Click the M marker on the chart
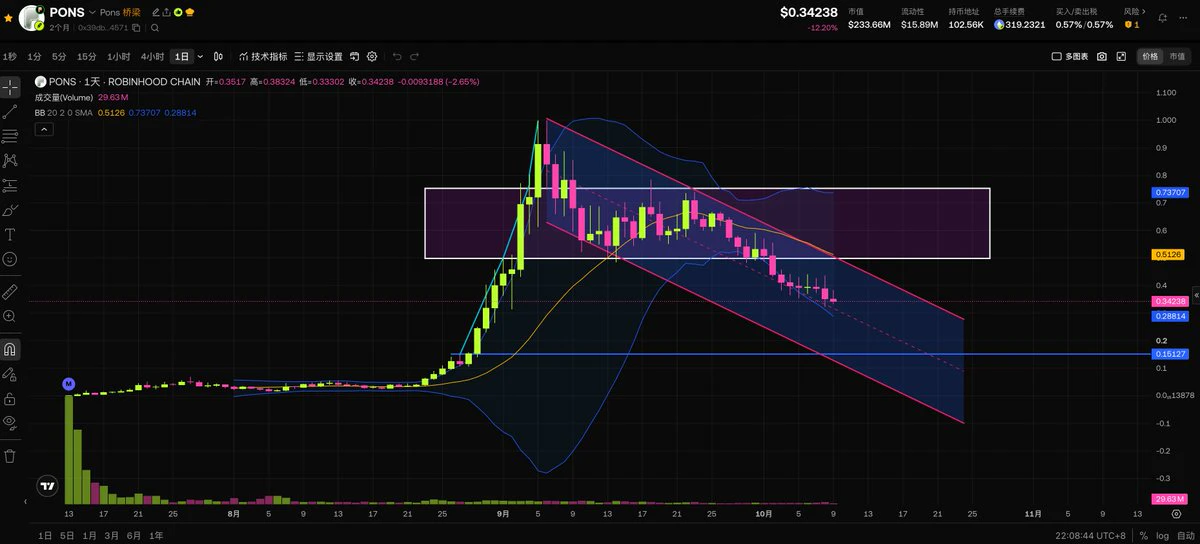1200x544 pixels. point(69,383)
